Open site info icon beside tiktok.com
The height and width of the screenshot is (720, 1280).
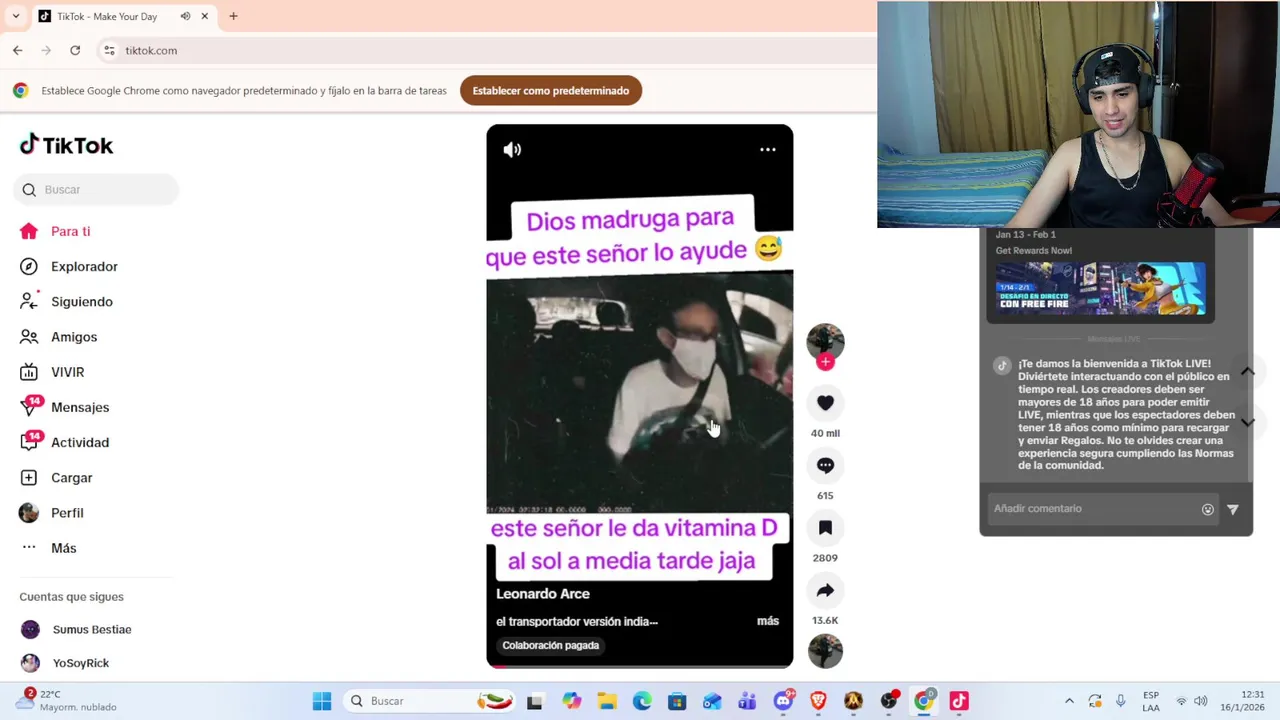coord(109,50)
